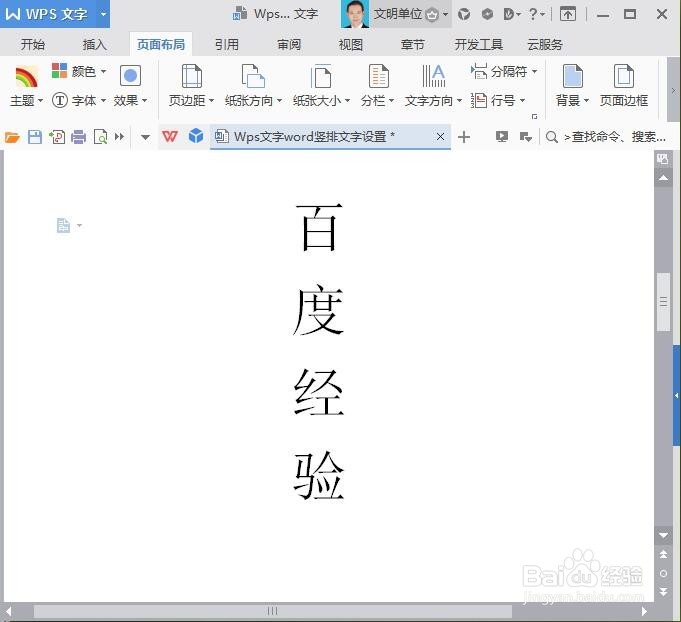Select the 页面布局 tab
This screenshot has height=622, width=681.
[x=161, y=44]
